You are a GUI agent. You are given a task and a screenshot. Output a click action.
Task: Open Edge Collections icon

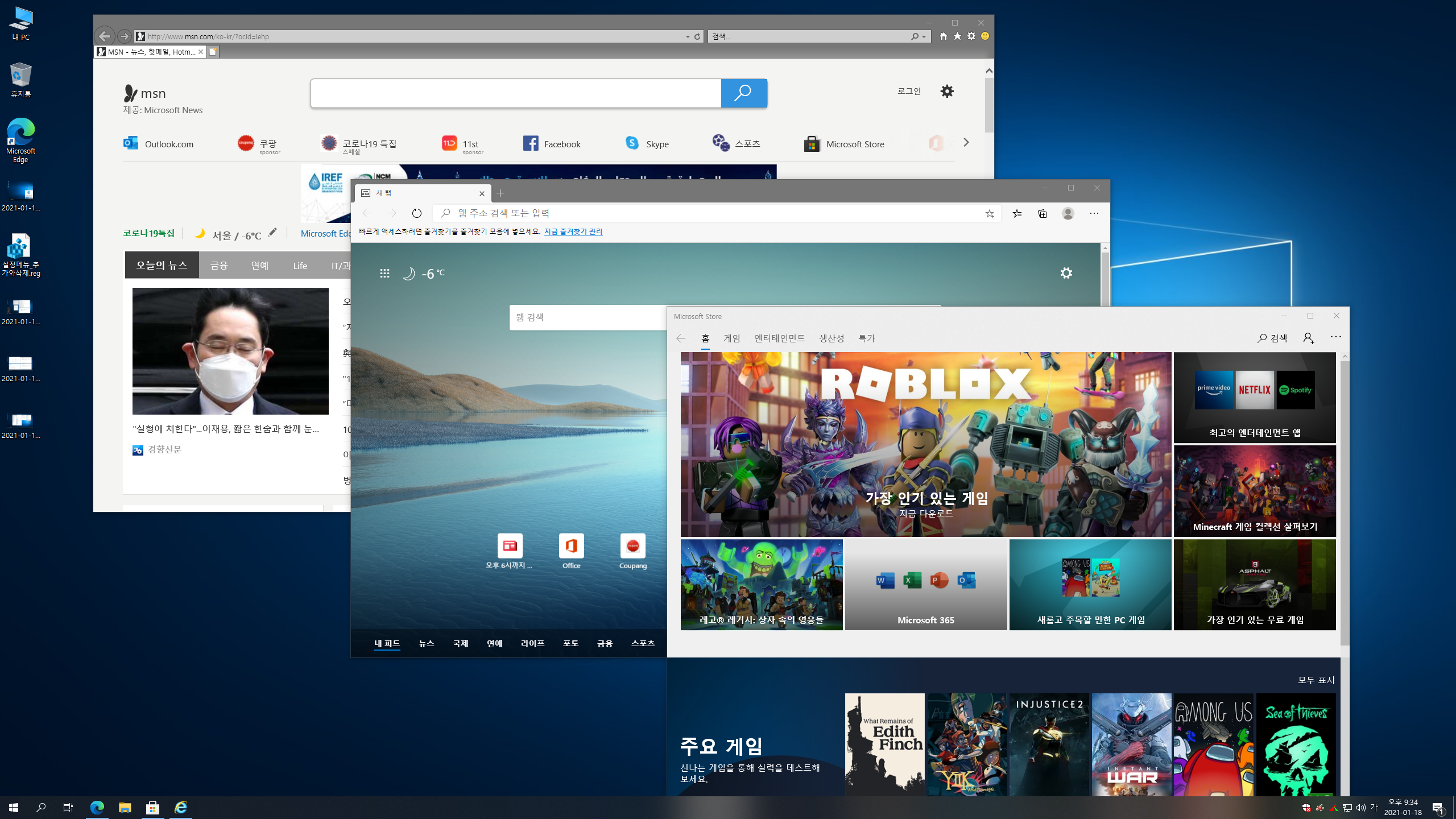[1042, 213]
